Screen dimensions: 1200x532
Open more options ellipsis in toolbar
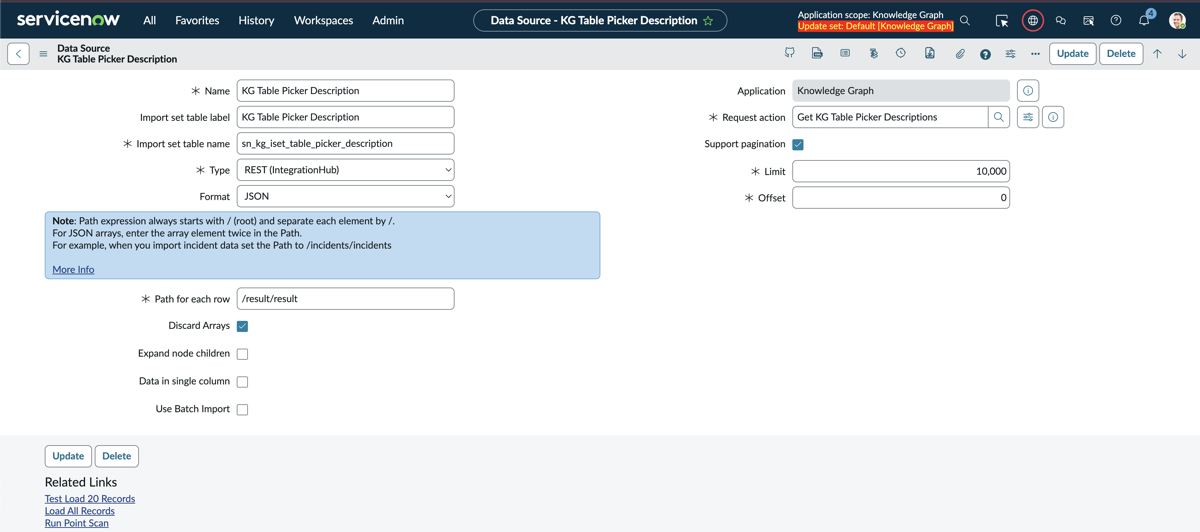tap(1035, 54)
